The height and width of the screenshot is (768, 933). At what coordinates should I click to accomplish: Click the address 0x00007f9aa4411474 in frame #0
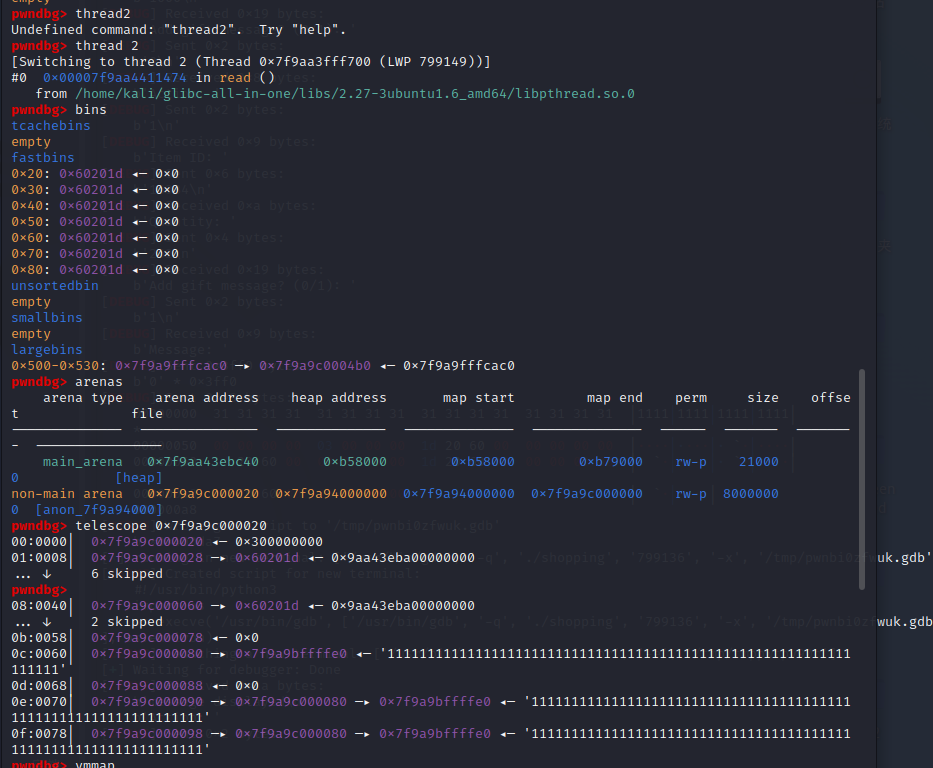[114, 78]
